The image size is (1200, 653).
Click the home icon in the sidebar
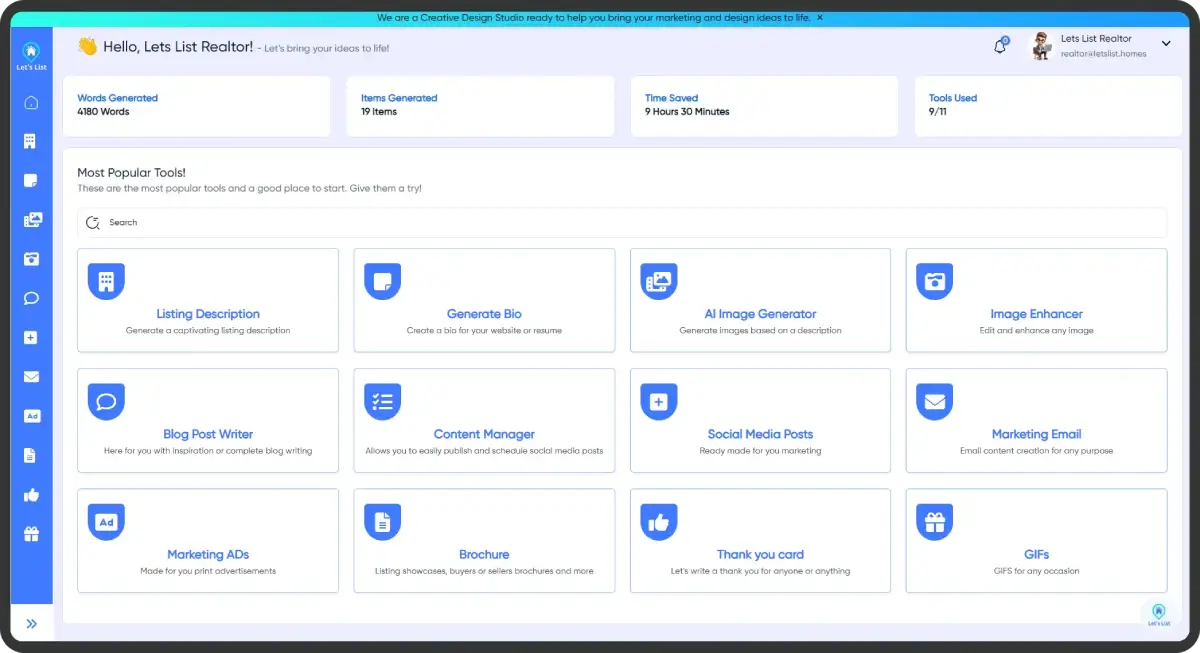pos(31,103)
